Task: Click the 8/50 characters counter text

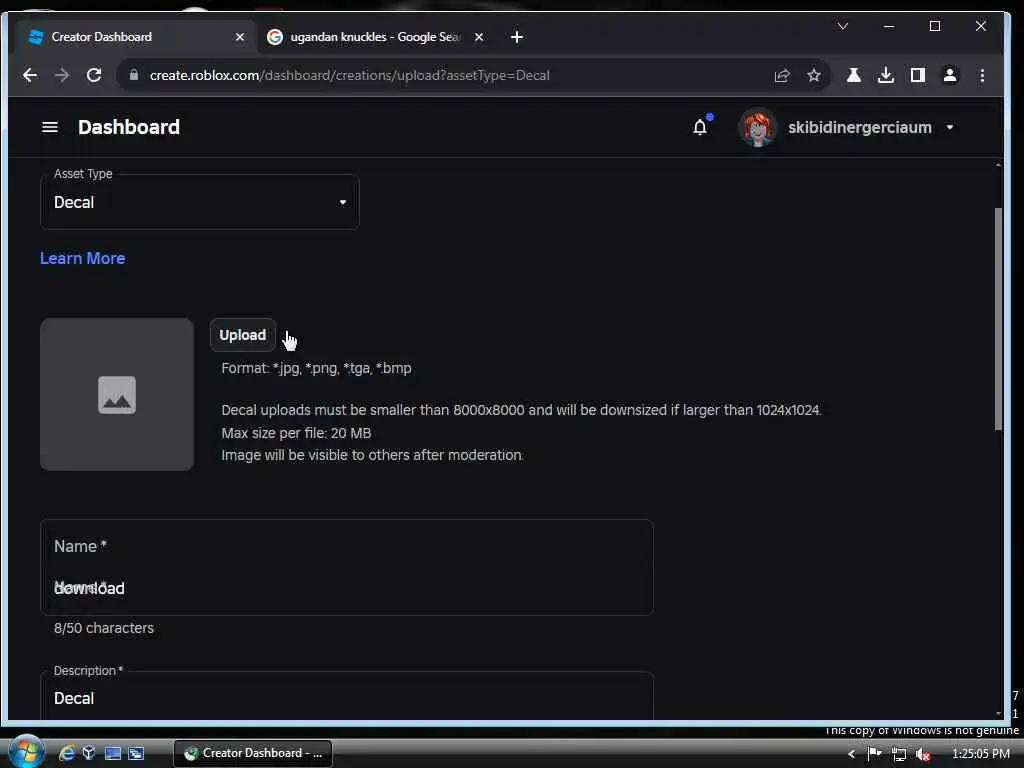Action: click(x=104, y=628)
